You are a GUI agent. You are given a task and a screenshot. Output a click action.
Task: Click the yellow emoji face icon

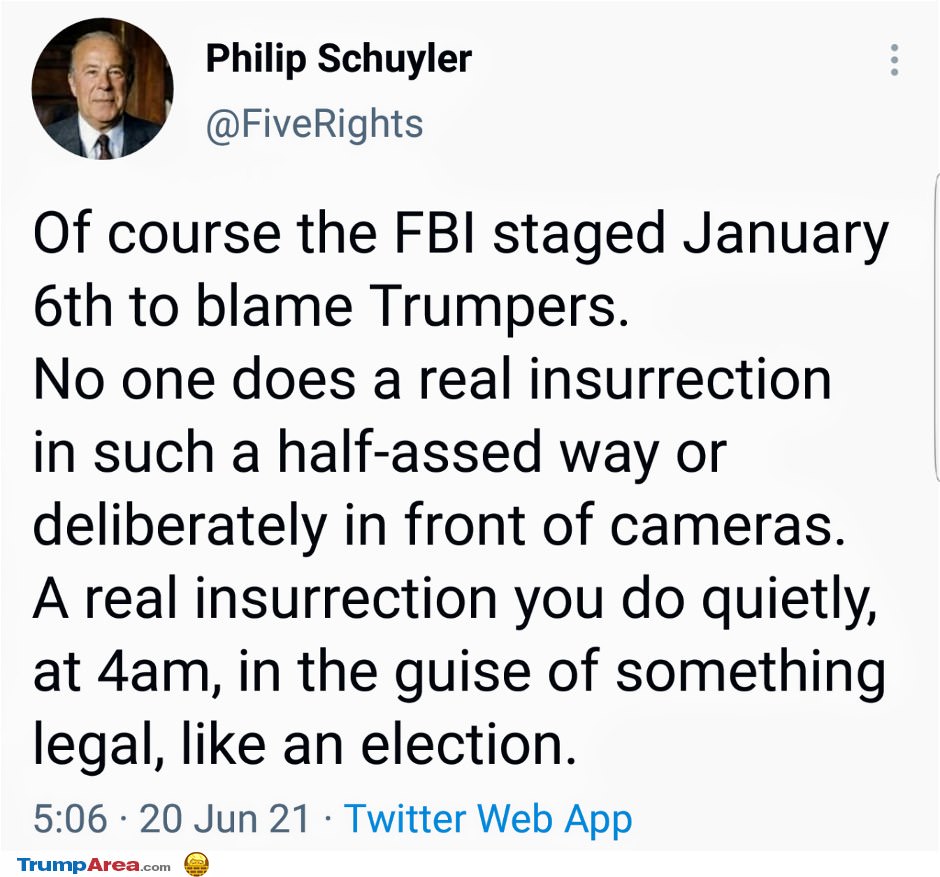click(196, 864)
